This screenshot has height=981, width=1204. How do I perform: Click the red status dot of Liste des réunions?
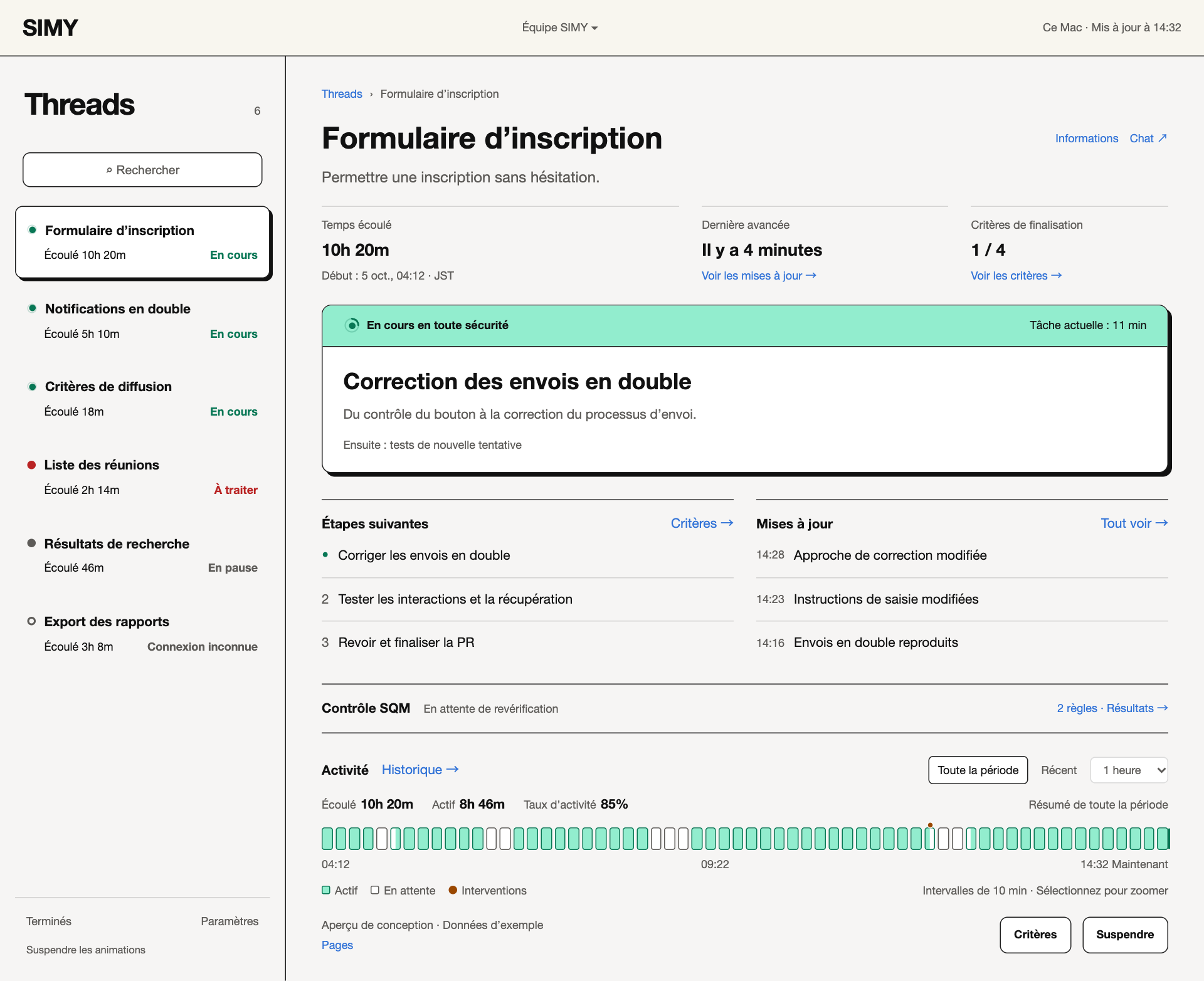click(x=31, y=465)
